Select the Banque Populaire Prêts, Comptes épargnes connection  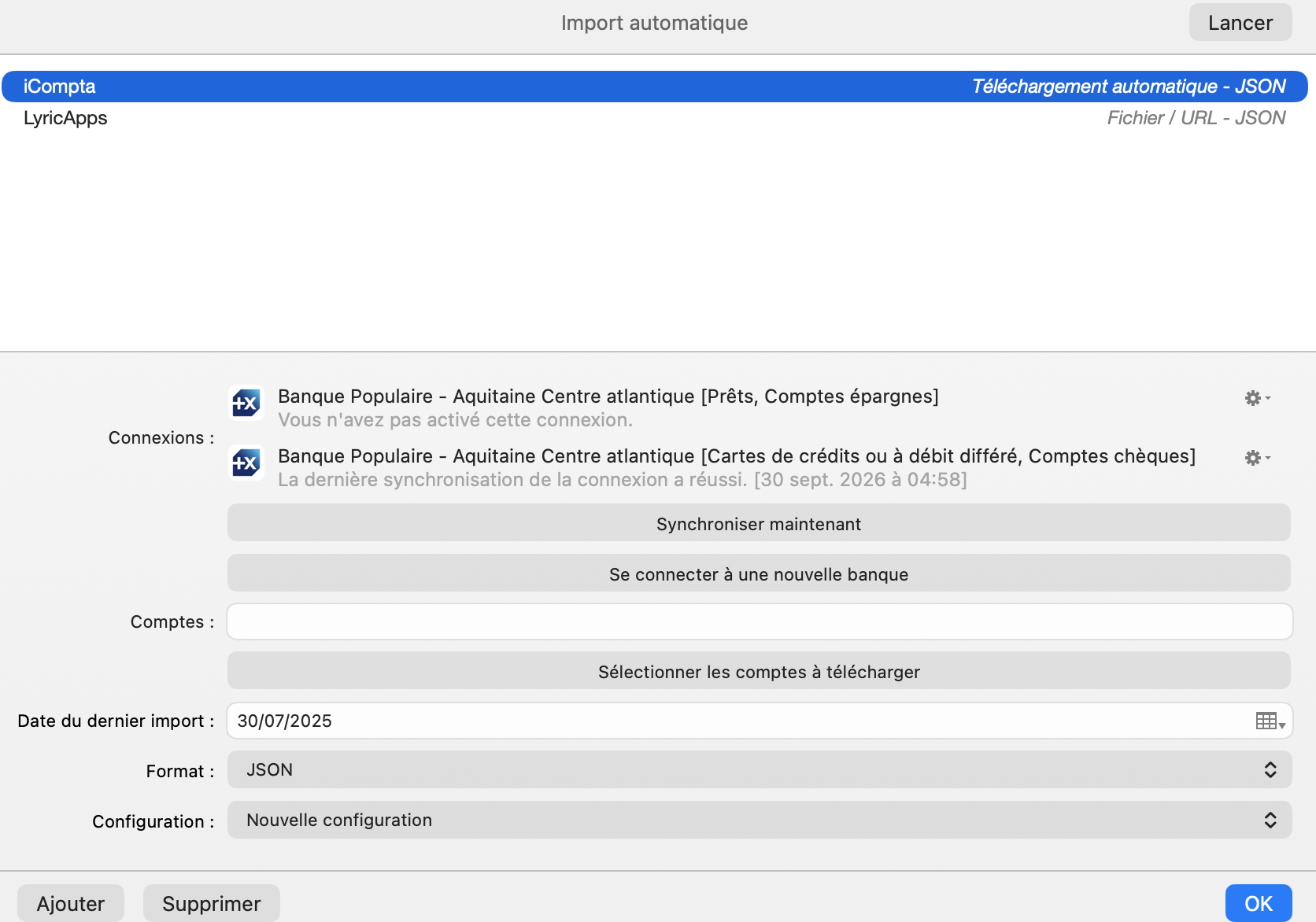coord(608,396)
